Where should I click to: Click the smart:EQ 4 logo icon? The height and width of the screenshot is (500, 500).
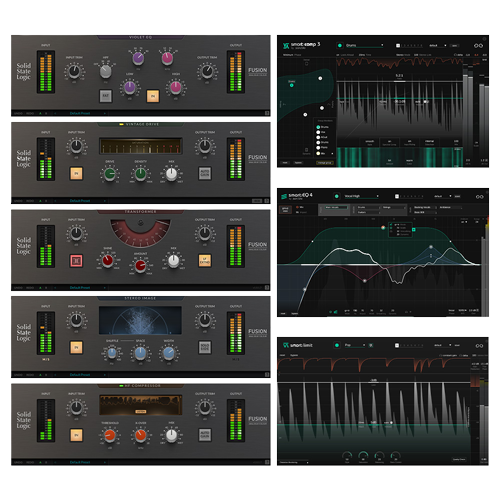pyautogui.click(x=284, y=197)
